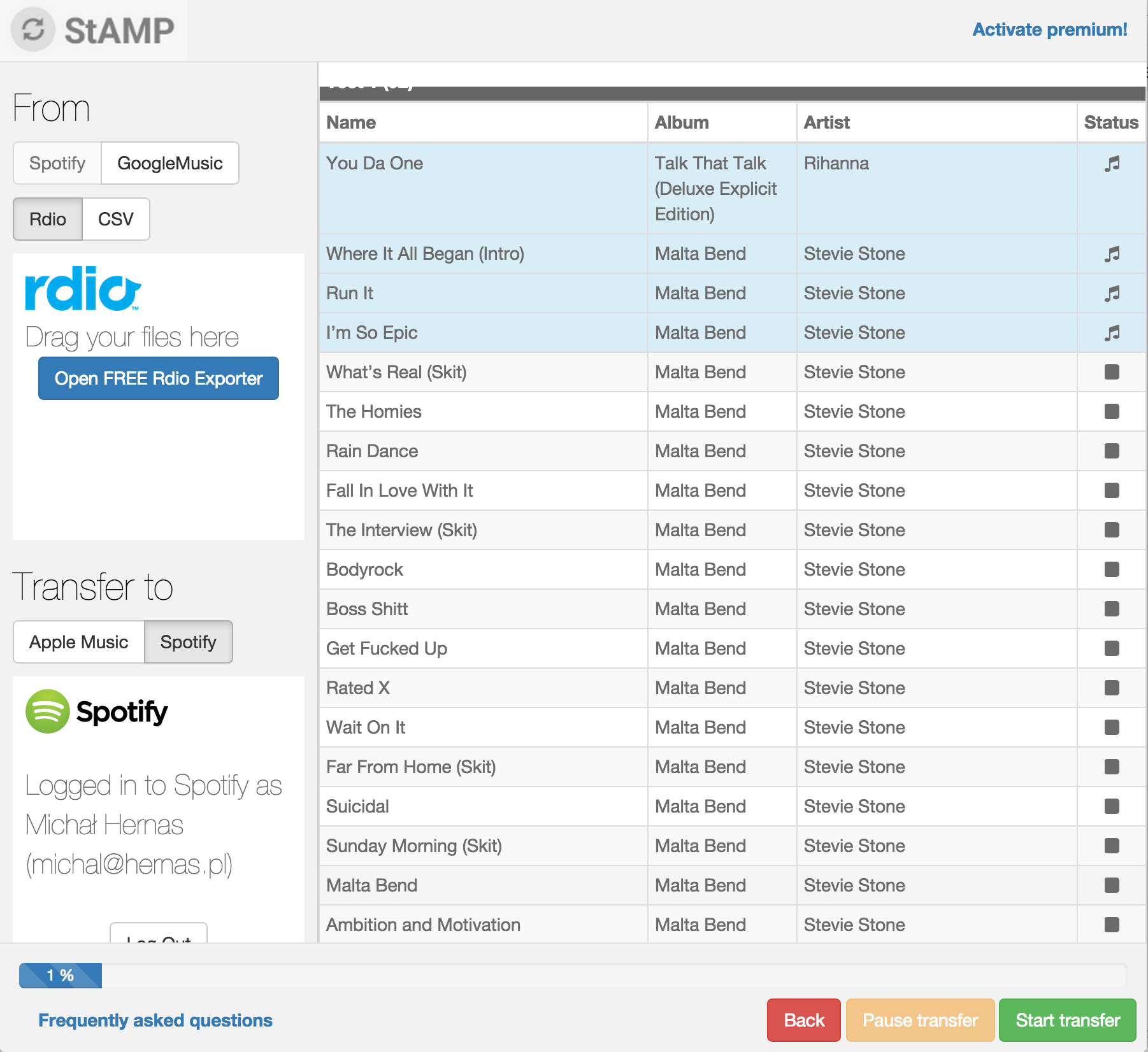Click pending status square for Bodyrock
This screenshot has height=1052, width=1148.
[x=1112, y=569]
